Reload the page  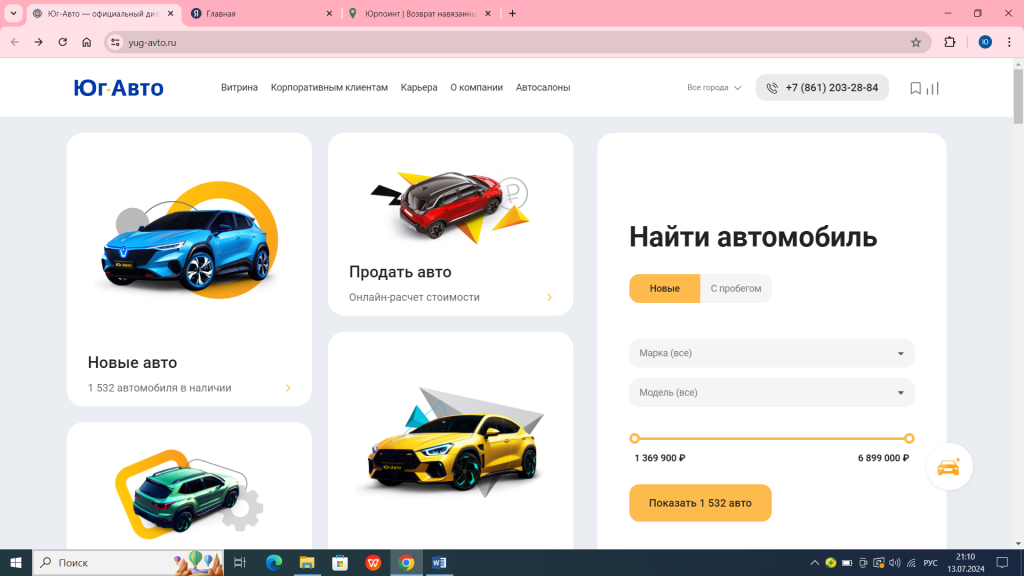point(63,42)
